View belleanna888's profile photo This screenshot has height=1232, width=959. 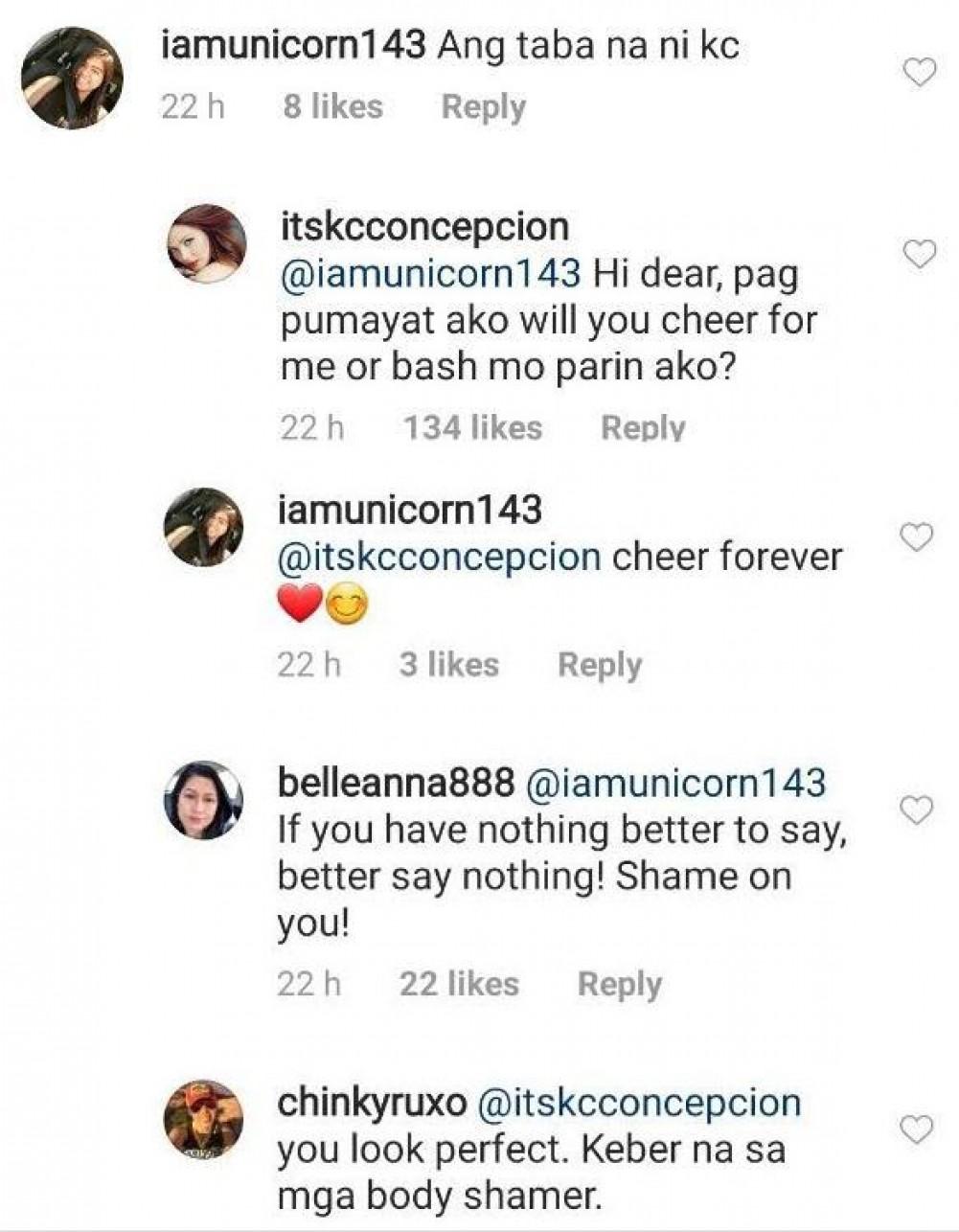coord(204,801)
